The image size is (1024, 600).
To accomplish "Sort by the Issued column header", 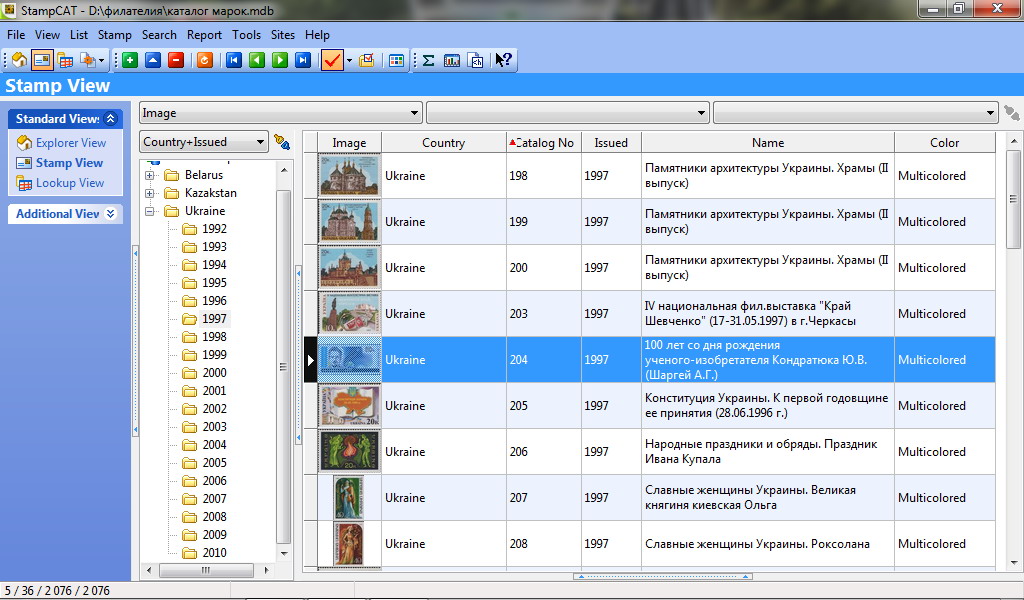I will pyautogui.click(x=611, y=142).
